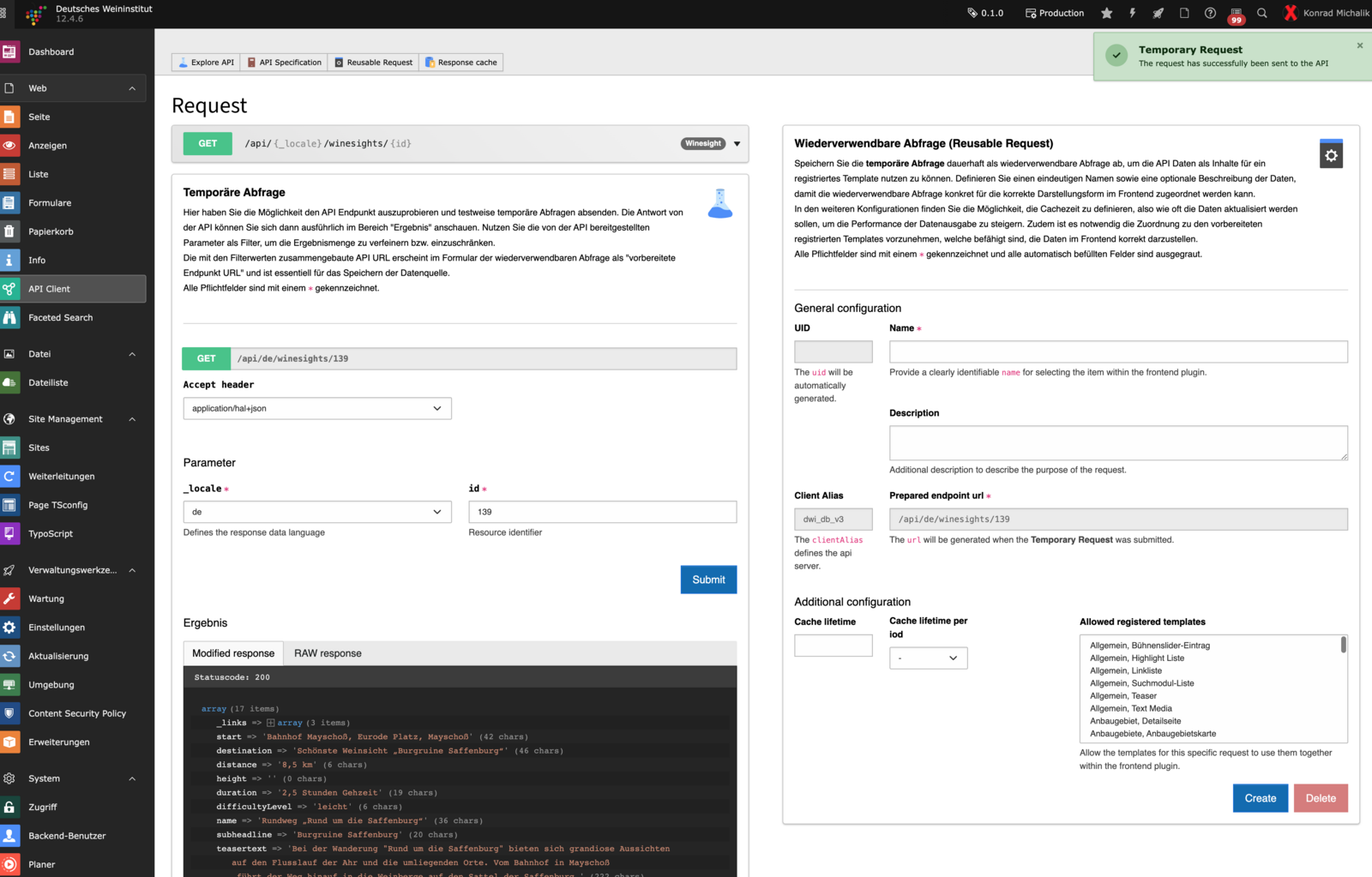Image resolution: width=1372 pixels, height=877 pixels.
Task: Open the _locale parameter dropdown
Action: [x=316, y=512]
